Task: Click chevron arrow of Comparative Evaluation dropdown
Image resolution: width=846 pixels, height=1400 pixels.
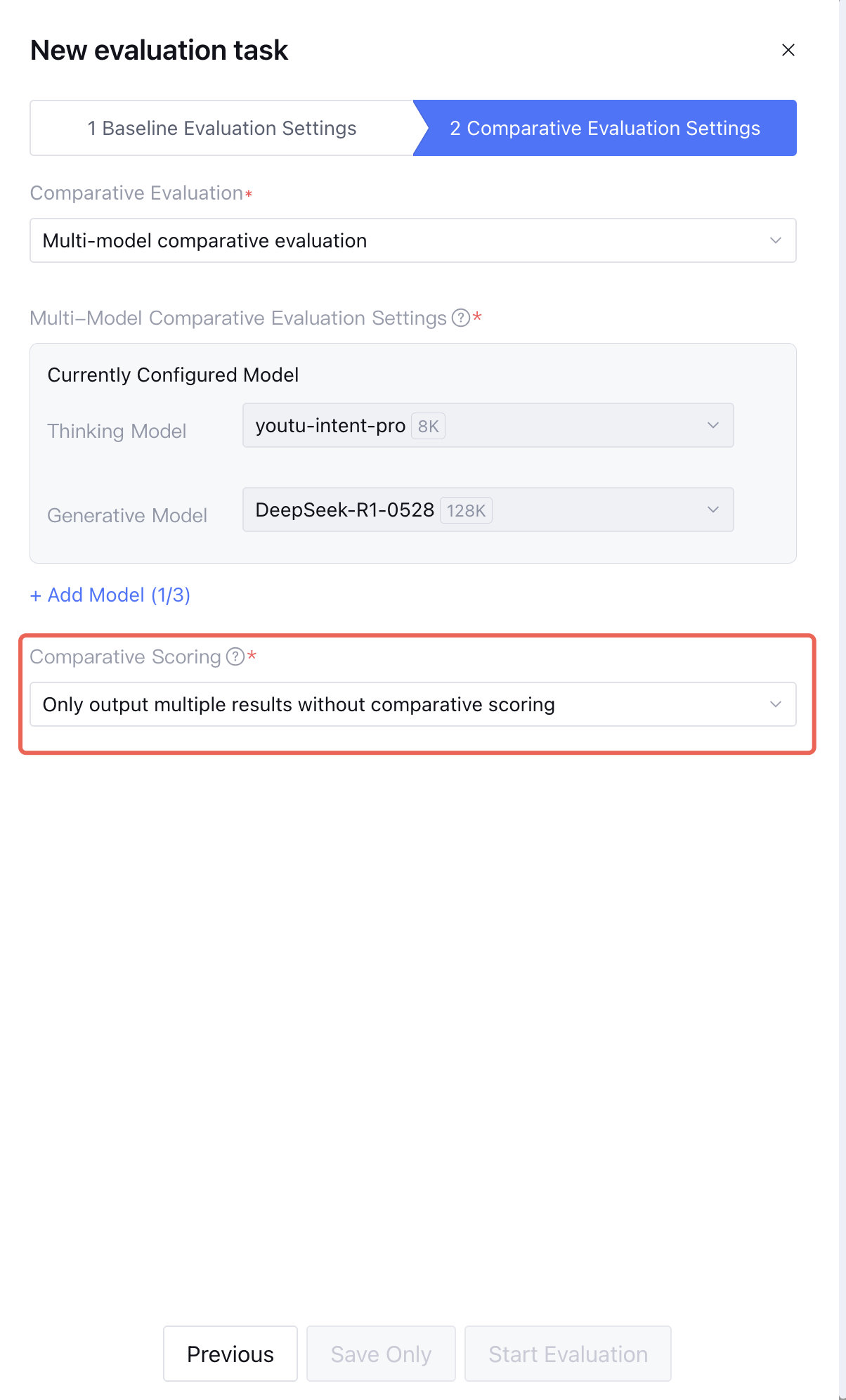Action: point(775,240)
